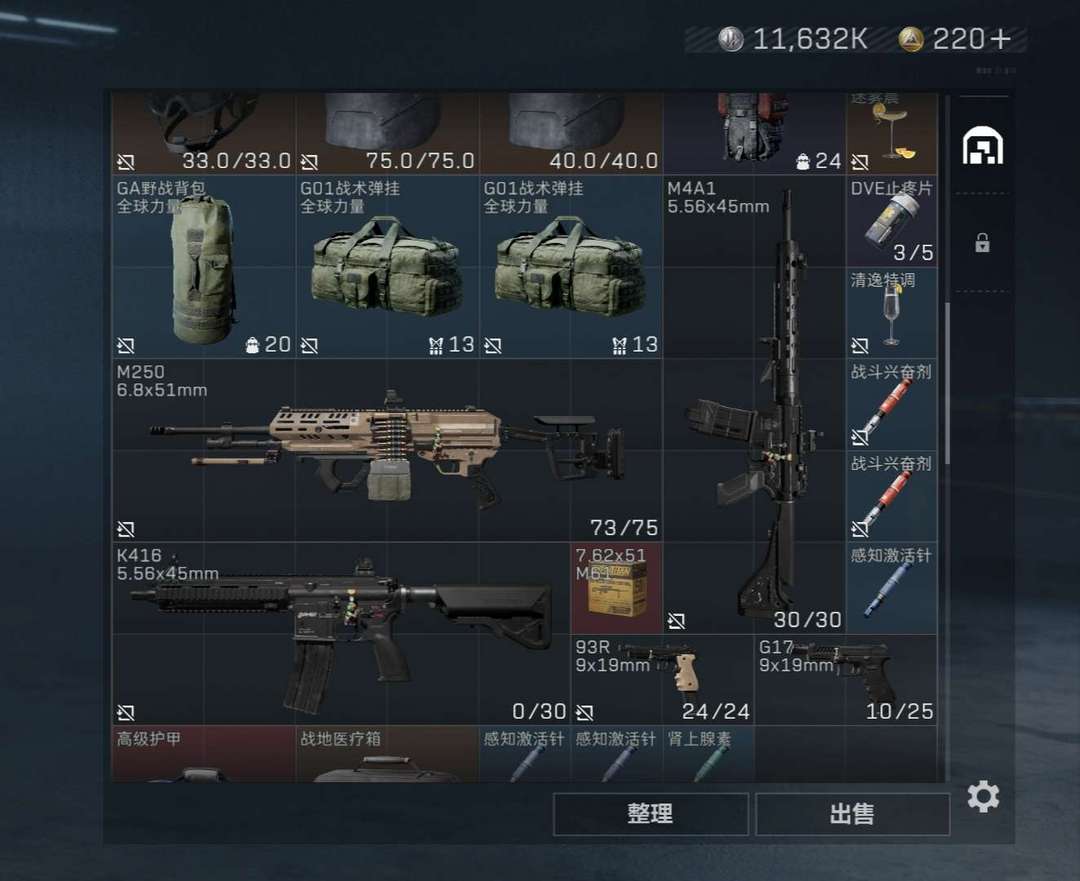The width and height of the screenshot is (1080, 881).
Task: Select the DVE止疼片 painkiller item
Action: click(x=891, y=221)
